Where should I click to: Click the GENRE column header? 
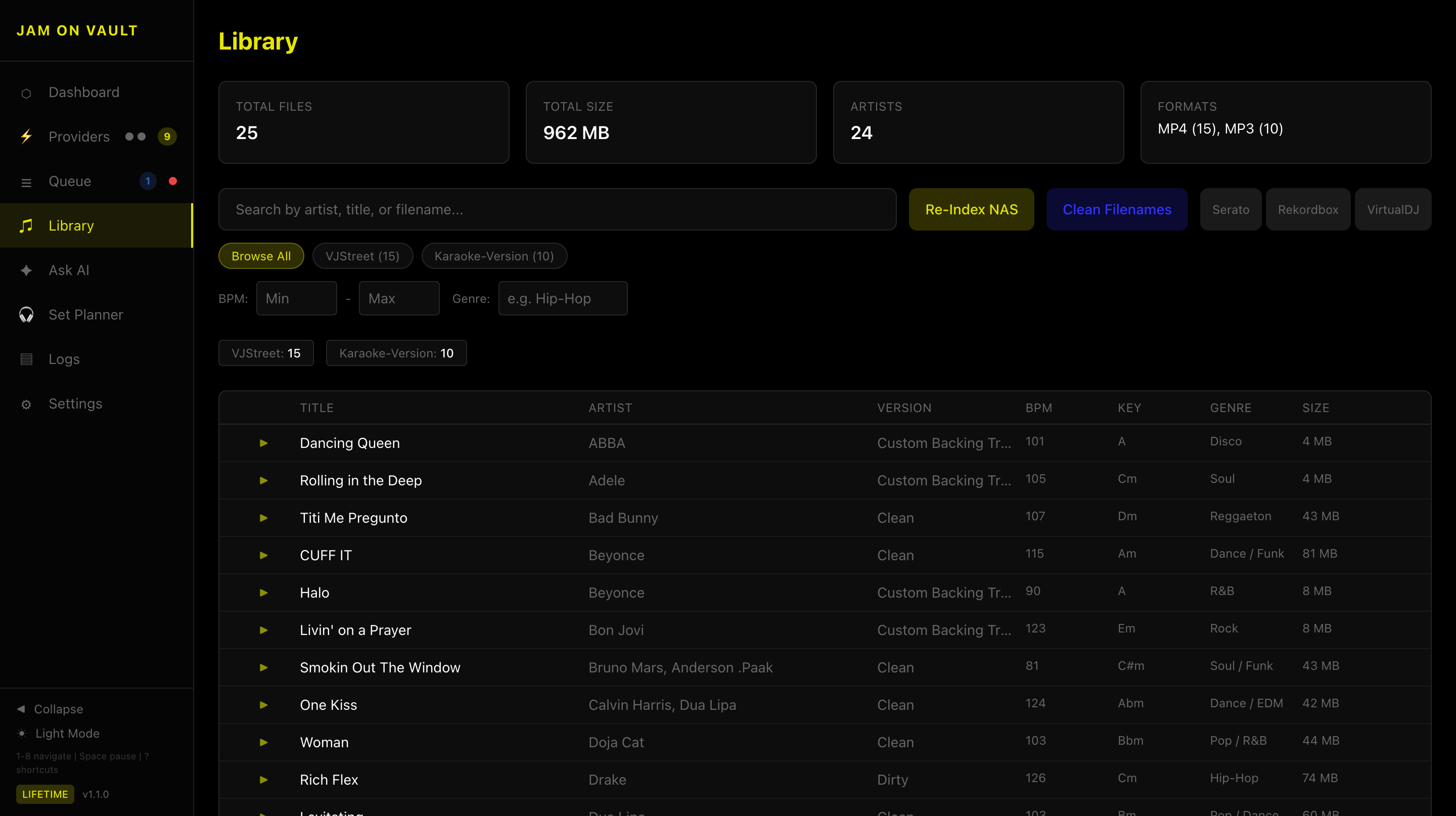(1231, 408)
